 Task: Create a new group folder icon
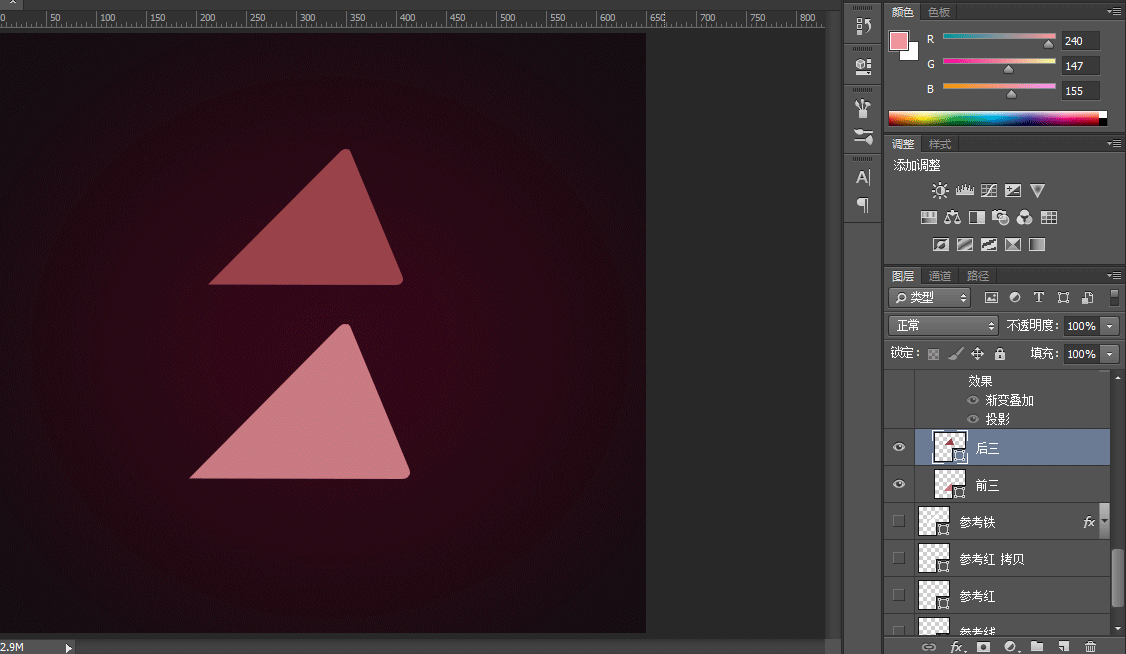pyautogui.click(x=1037, y=647)
